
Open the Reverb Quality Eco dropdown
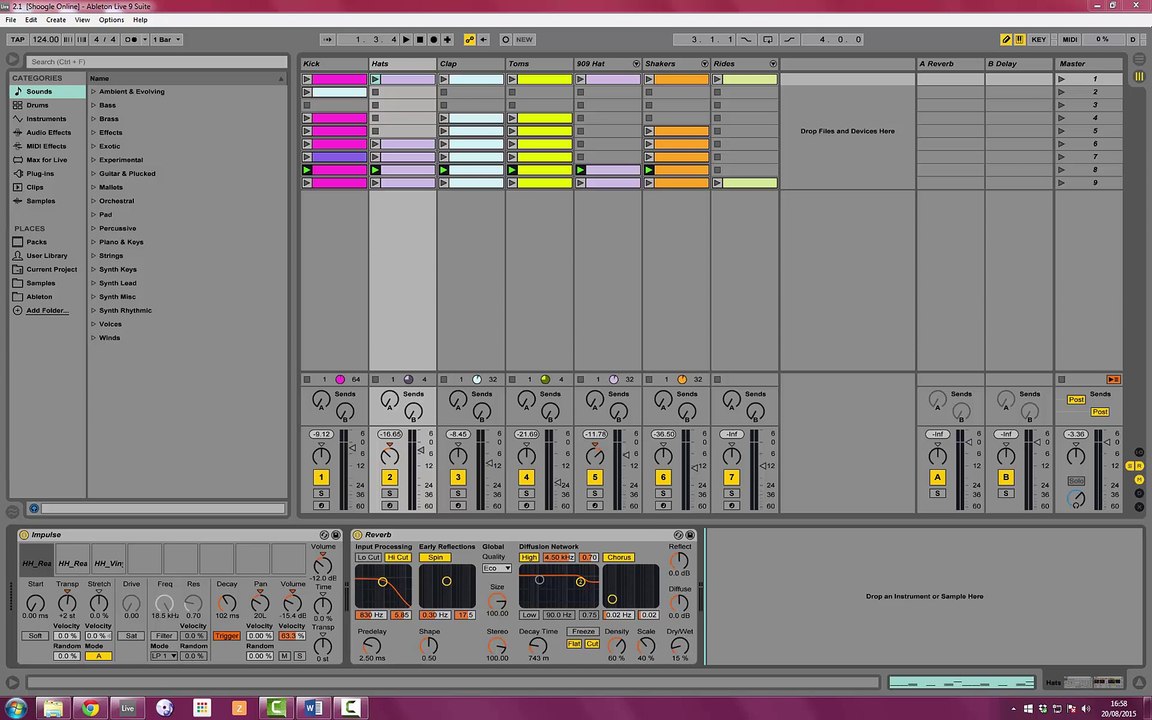[497, 569]
